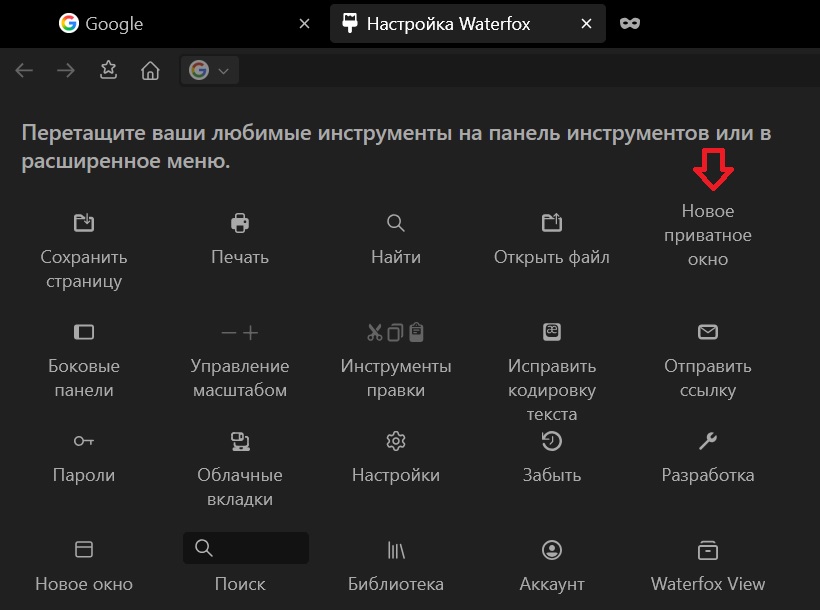Select the Repair text encoding (Исправить кодировку) icon
The height and width of the screenshot is (610, 820).
tap(552, 332)
